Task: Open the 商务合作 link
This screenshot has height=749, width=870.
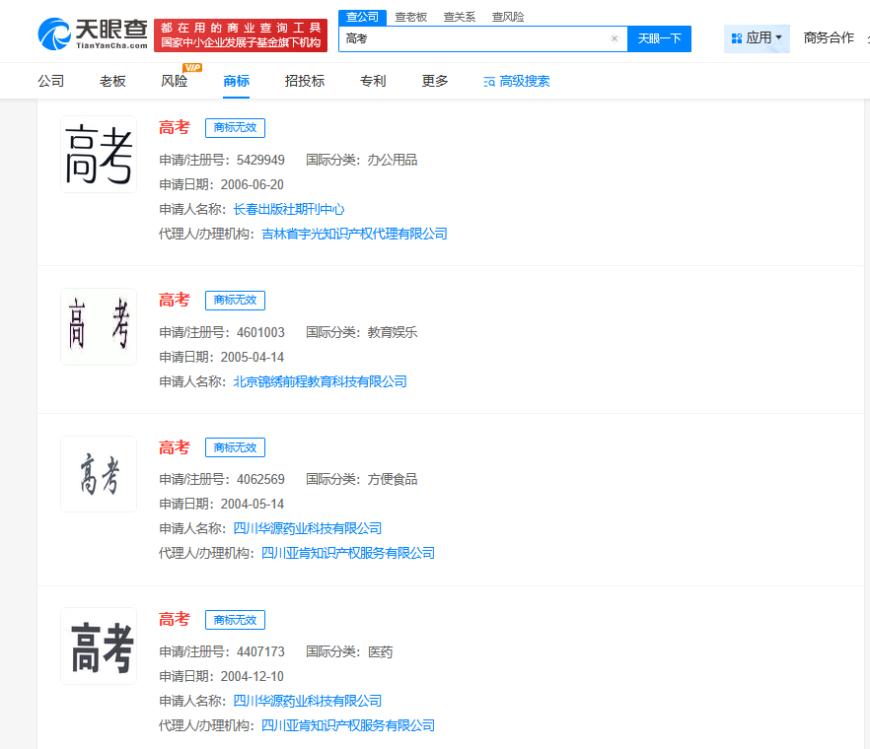Action: [828, 38]
